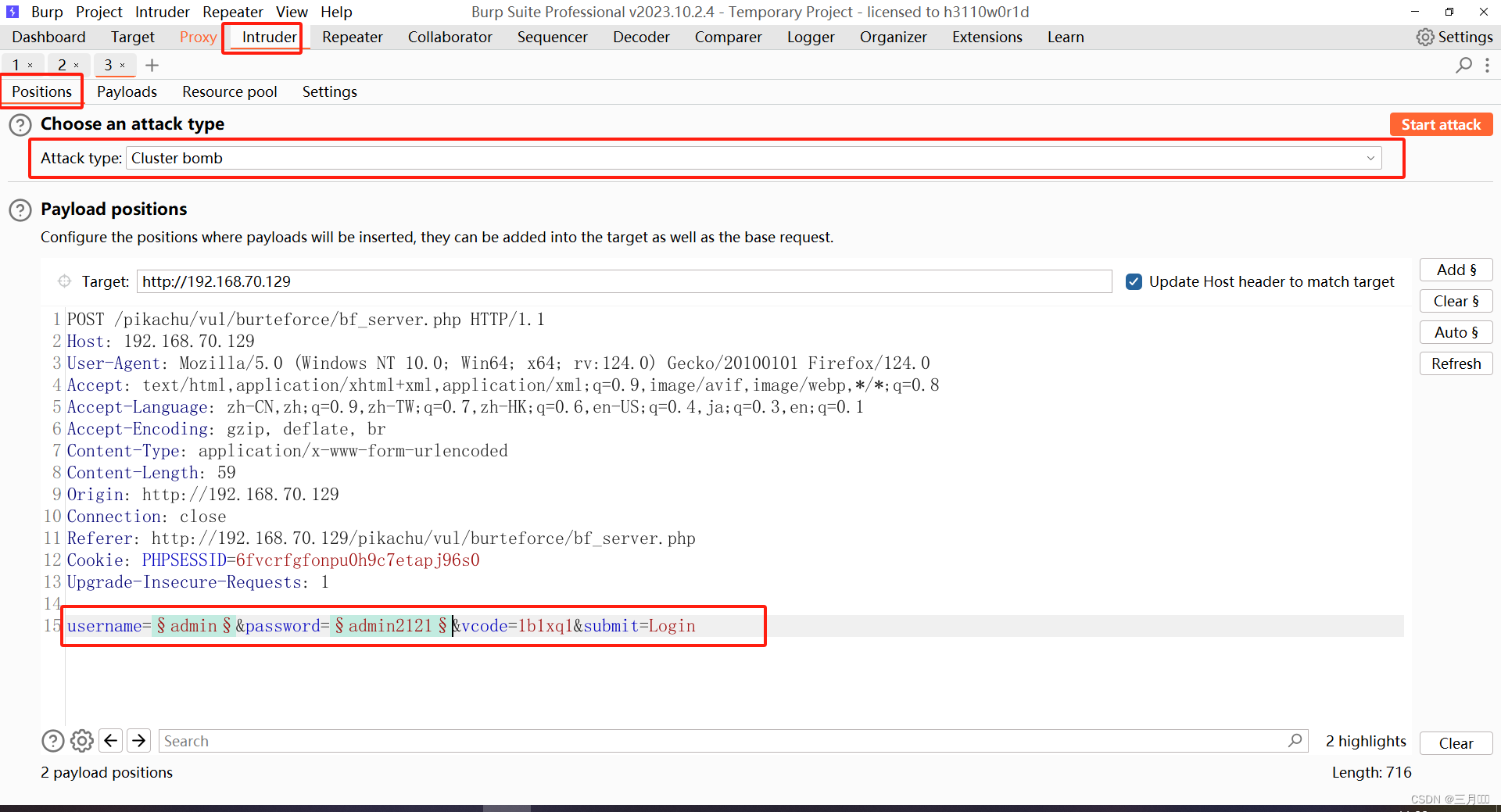Click the POST request line text
Viewport: 1501px width, 812px height.
(306, 320)
